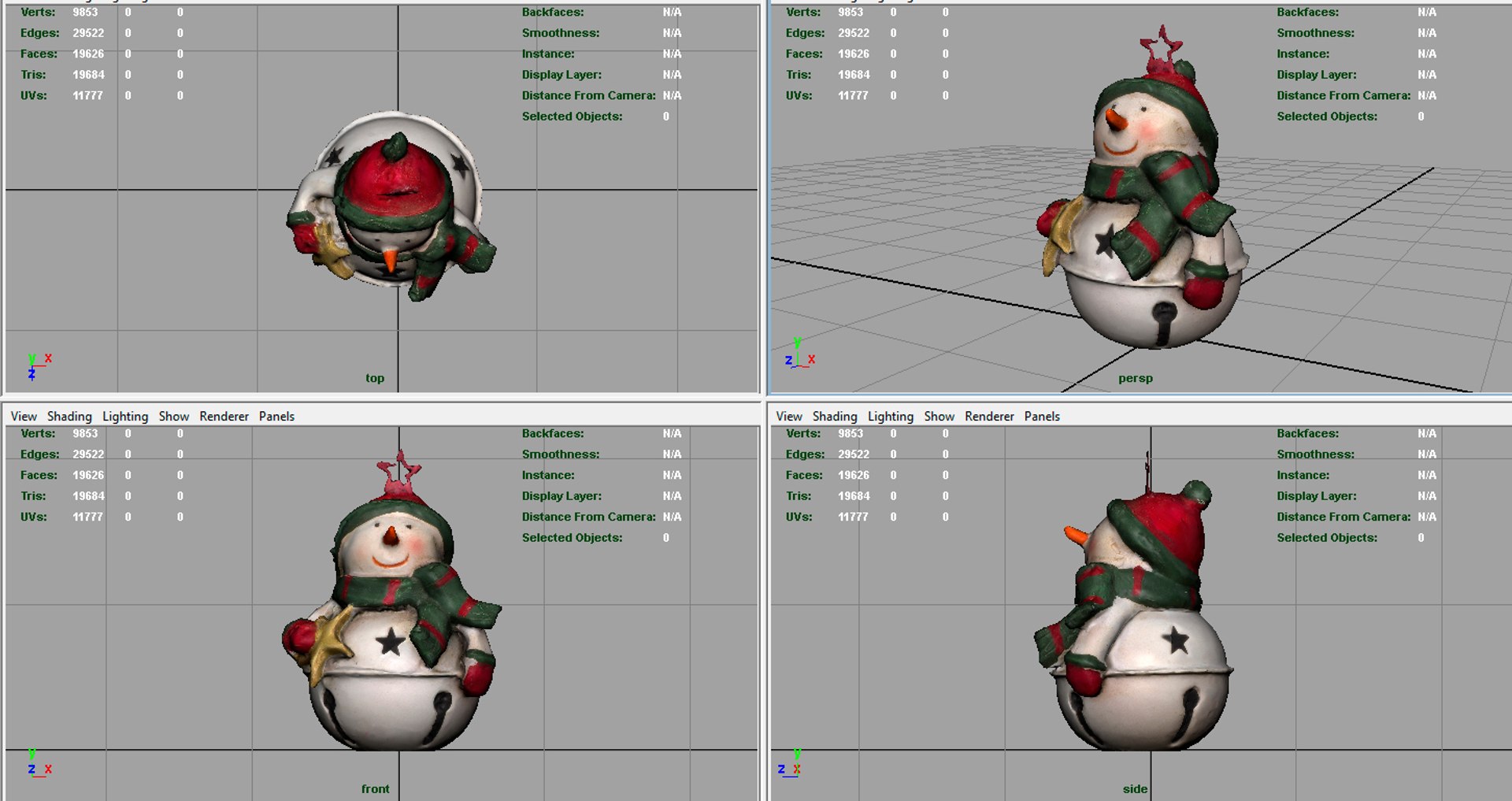Open the View menu in the side panel
Image resolution: width=1512 pixels, height=801 pixels.
(x=789, y=416)
